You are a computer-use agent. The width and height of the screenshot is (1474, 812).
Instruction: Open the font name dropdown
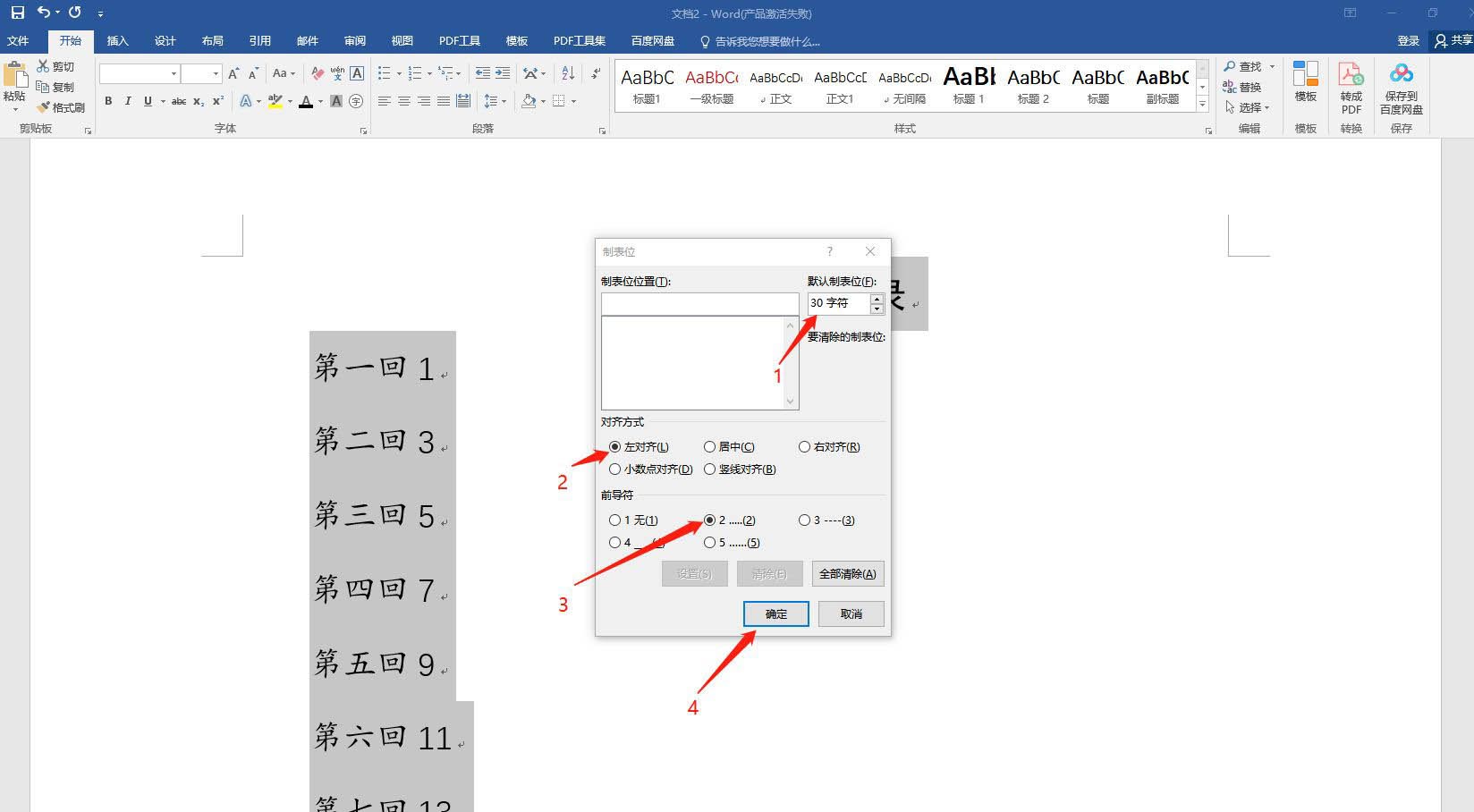click(174, 73)
